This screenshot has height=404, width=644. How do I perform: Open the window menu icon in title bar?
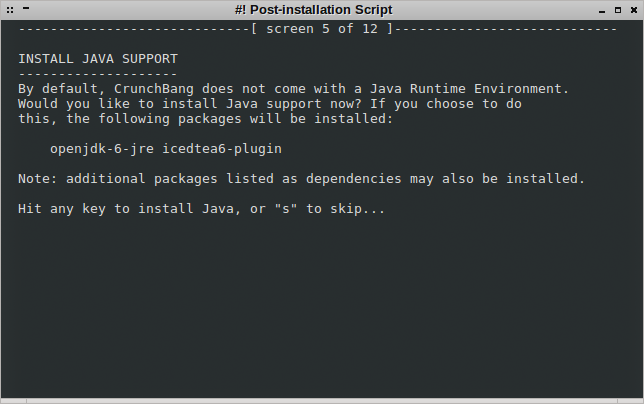[10, 10]
